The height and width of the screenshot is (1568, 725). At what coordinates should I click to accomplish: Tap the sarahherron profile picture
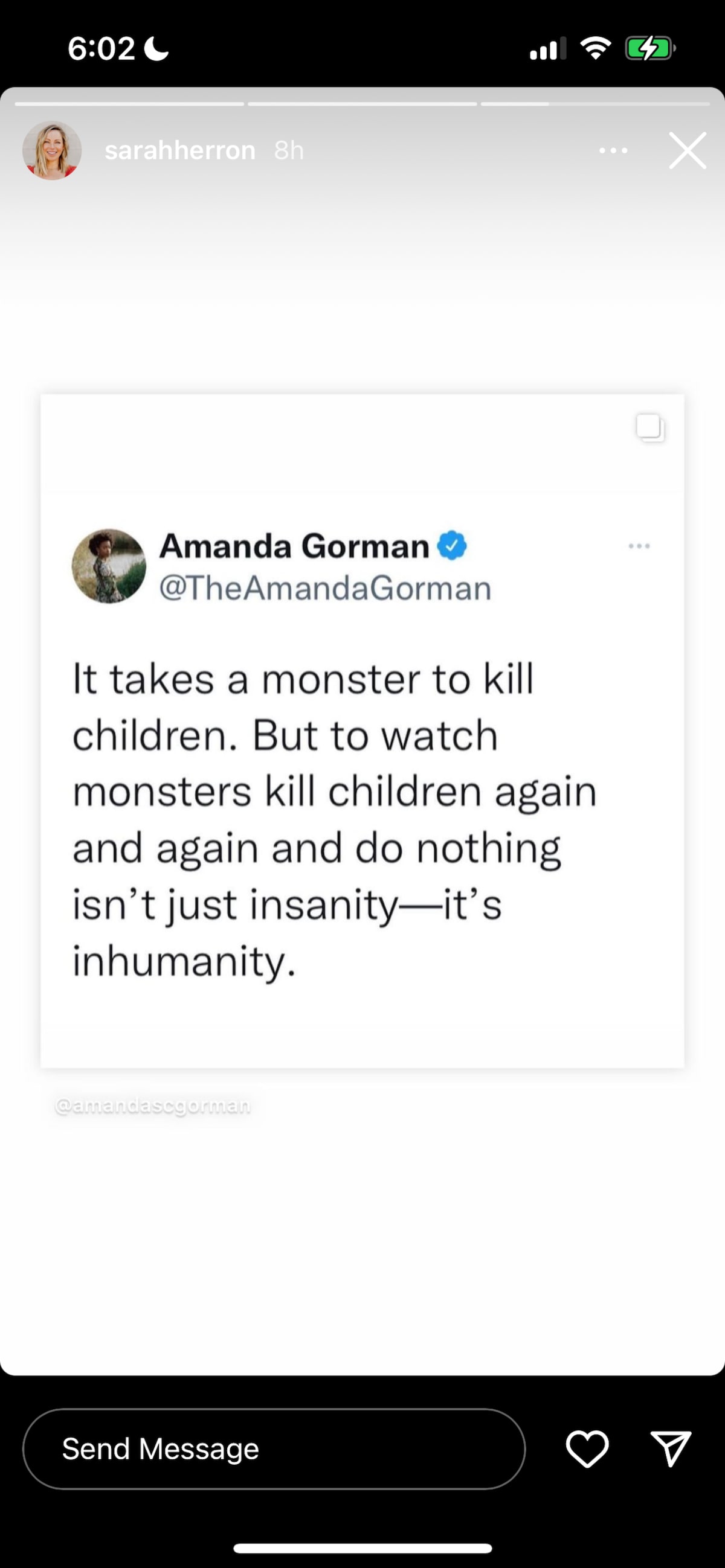point(53,150)
